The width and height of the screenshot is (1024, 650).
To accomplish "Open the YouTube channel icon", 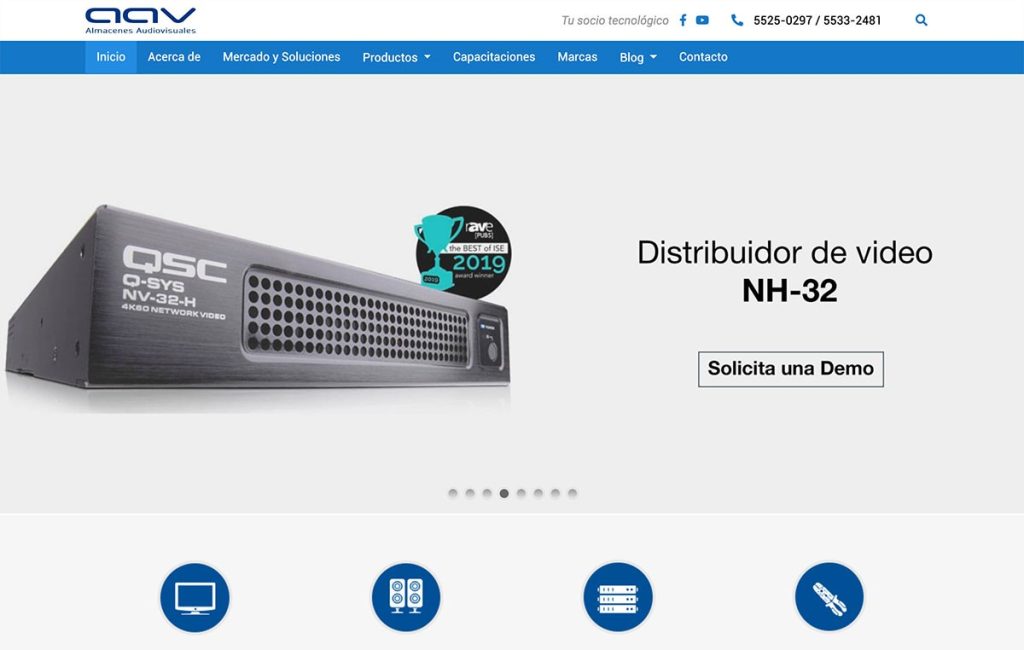I will (x=703, y=19).
